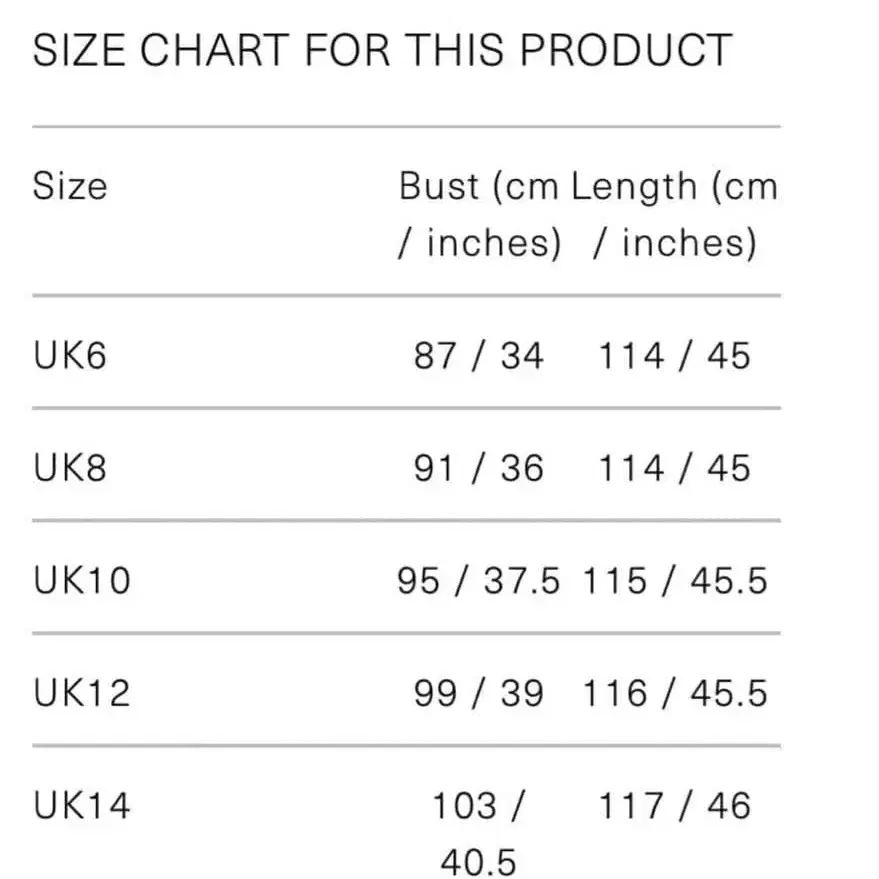The width and height of the screenshot is (879, 879).
Task: Select the '99 / 39' bust measurement
Action: coord(479,693)
